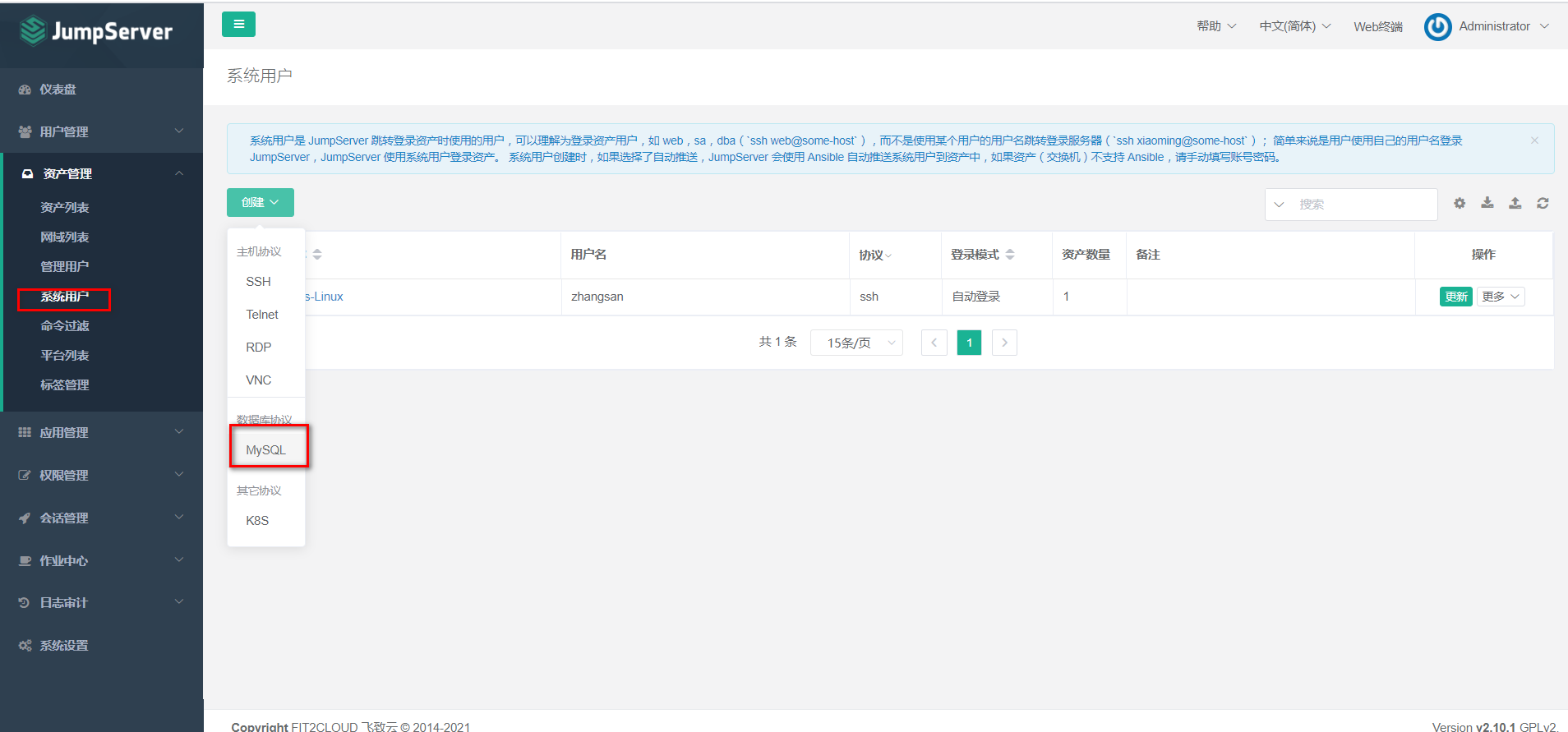Open 系统用户 in the sidebar
The width and height of the screenshot is (1568, 732).
point(65,297)
